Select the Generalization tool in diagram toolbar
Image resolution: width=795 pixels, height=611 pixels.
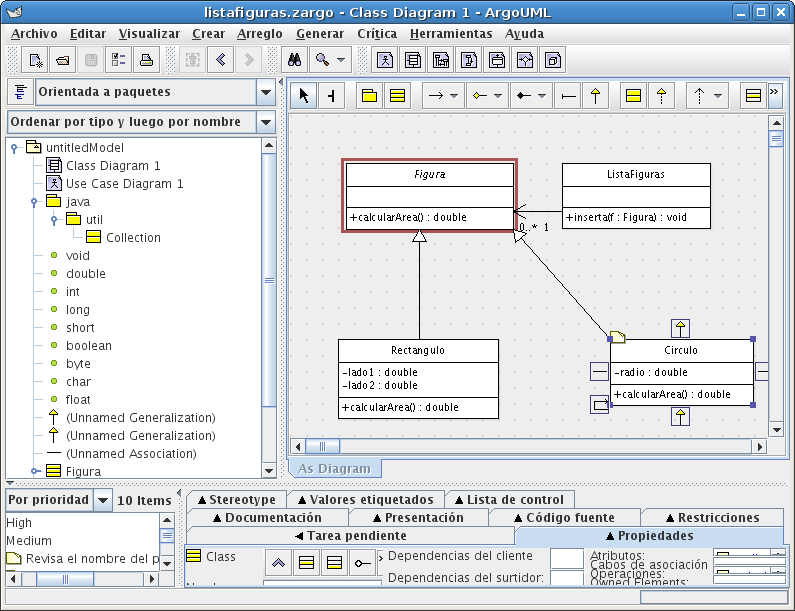coord(596,95)
